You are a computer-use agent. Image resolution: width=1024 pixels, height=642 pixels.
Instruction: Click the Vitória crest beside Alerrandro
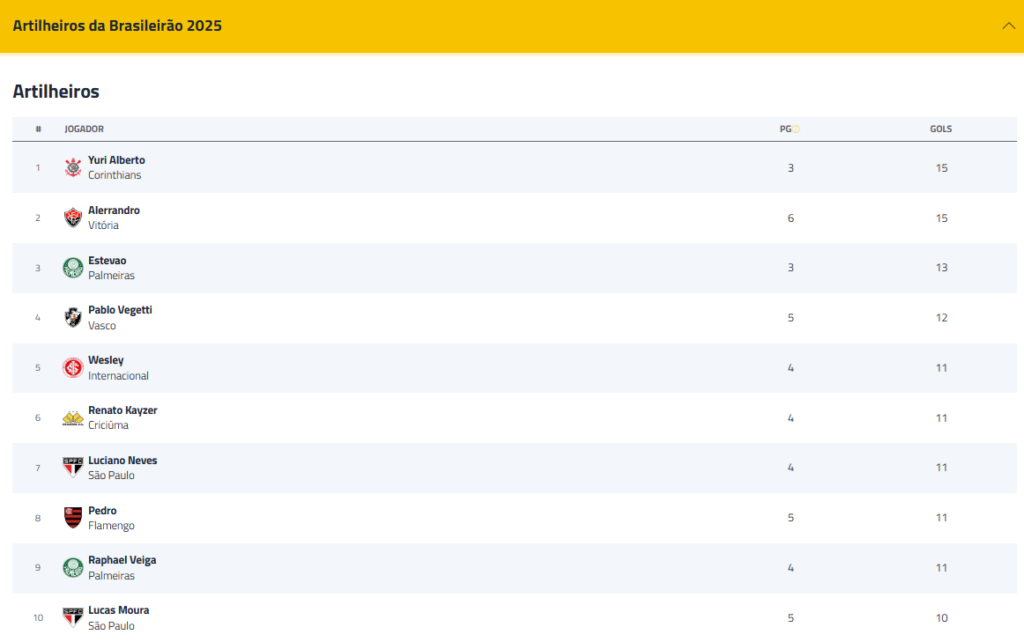coord(72,217)
